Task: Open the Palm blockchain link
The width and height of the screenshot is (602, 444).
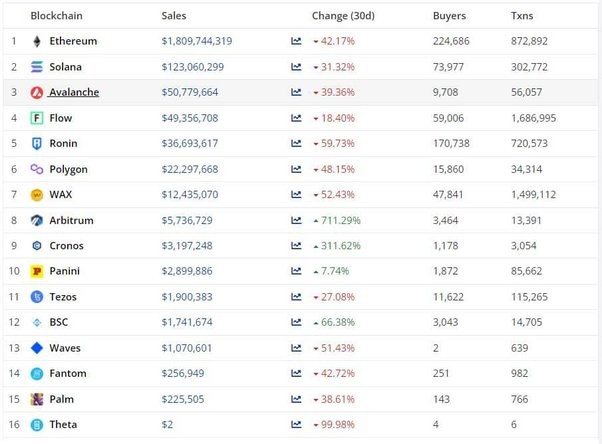Action: click(x=61, y=399)
